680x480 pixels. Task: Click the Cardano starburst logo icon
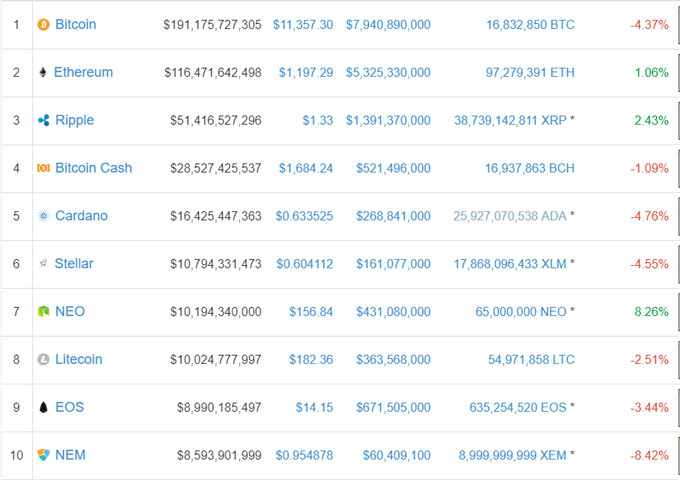pyautogui.click(x=43, y=216)
